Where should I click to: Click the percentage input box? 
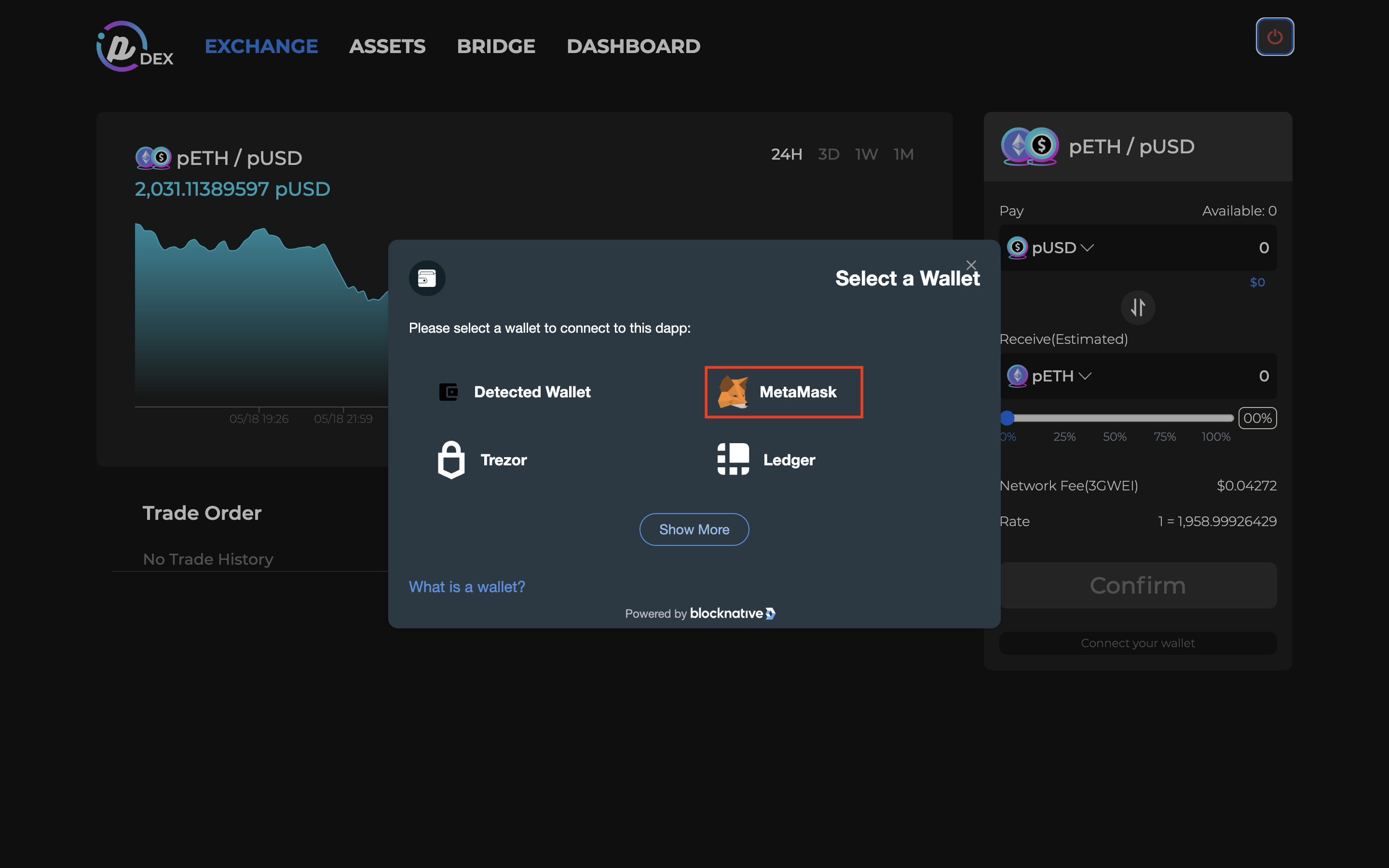(1257, 418)
